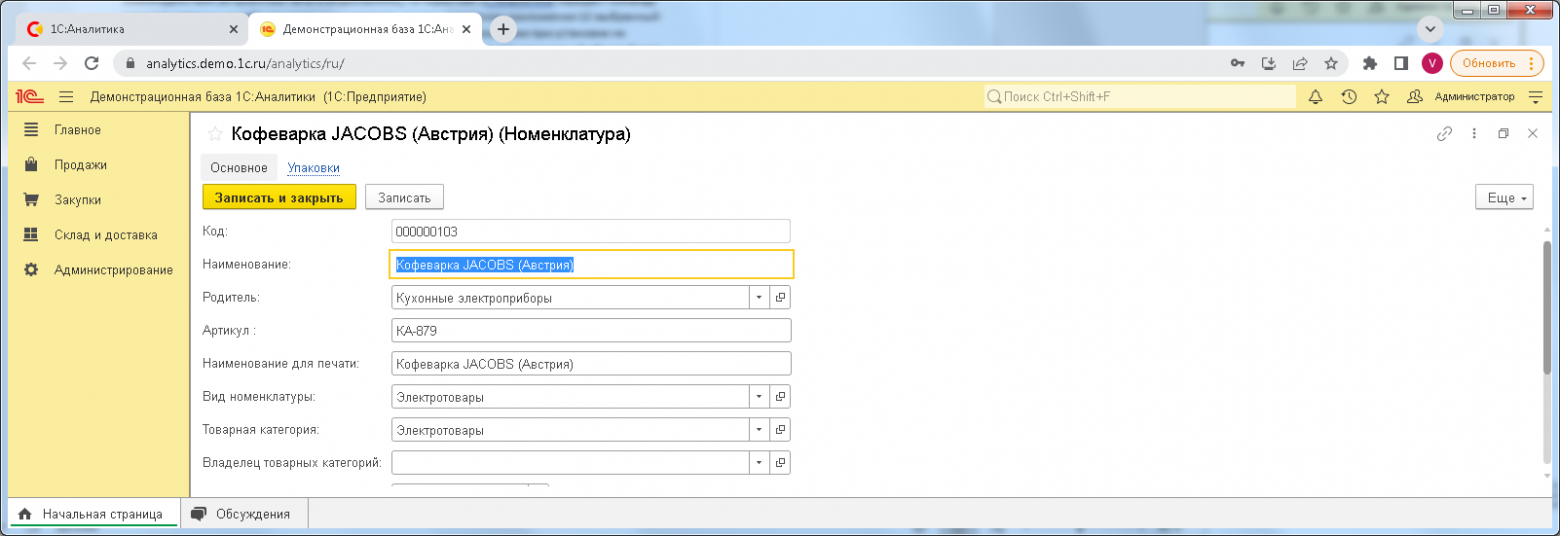Star this item as favorite in form header
The width and height of the screenshot is (1560, 536).
[x=214, y=134]
